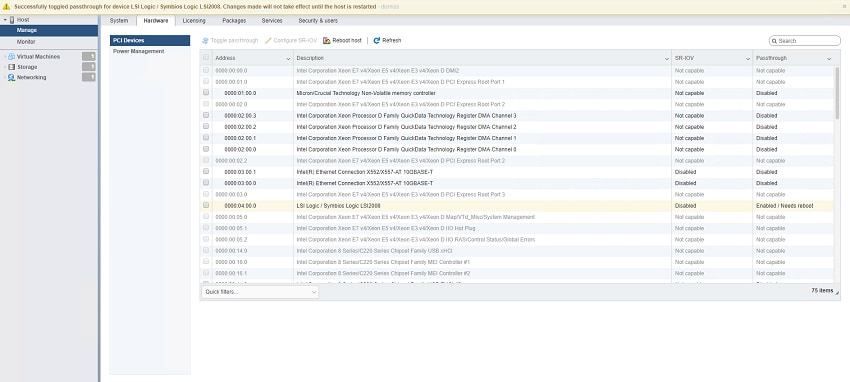Check the box for device 0000:01:00.0
Viewport: 850px width, 382px height.
[206, 93]
